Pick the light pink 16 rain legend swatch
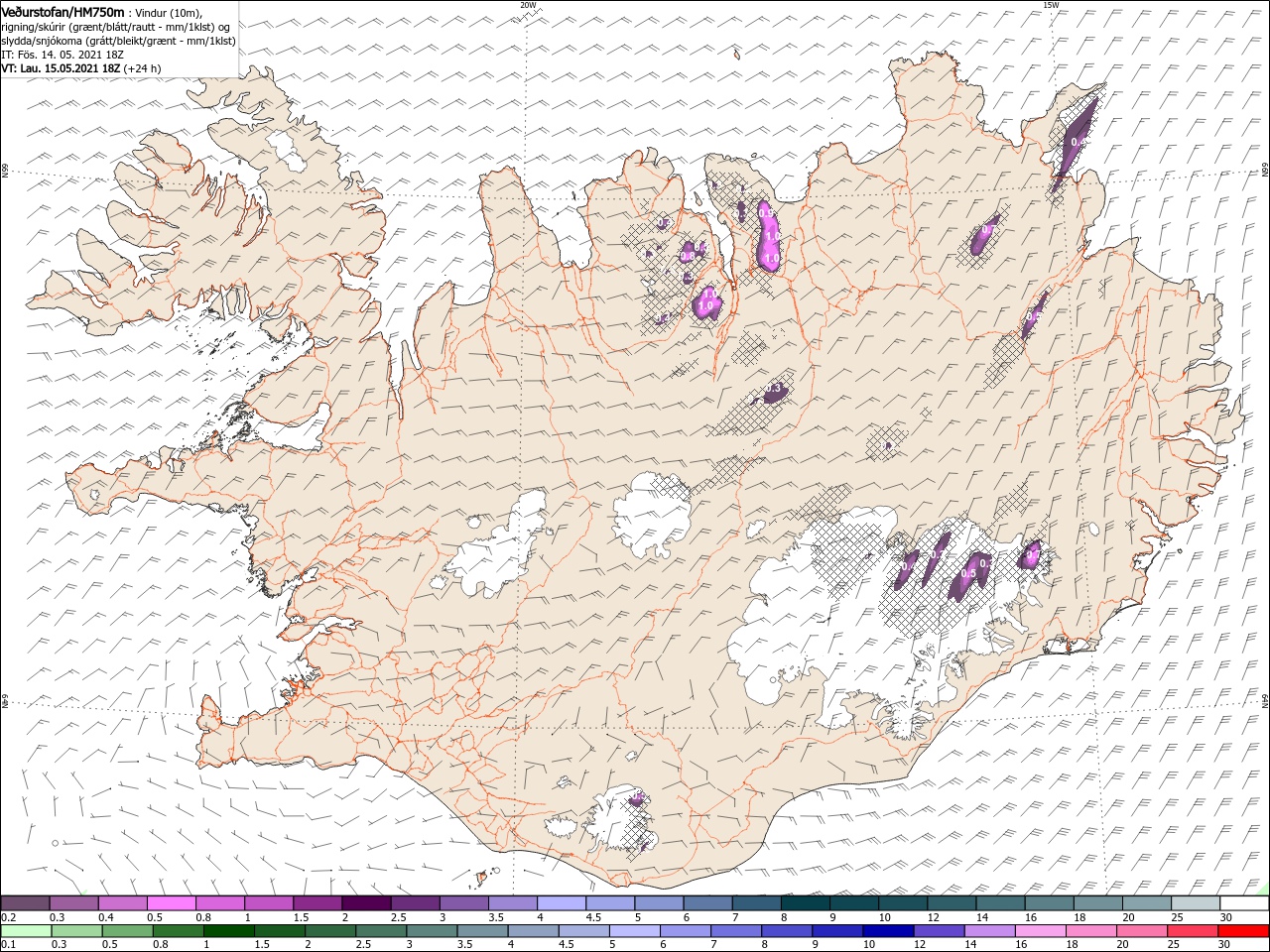 point(1039,931)
